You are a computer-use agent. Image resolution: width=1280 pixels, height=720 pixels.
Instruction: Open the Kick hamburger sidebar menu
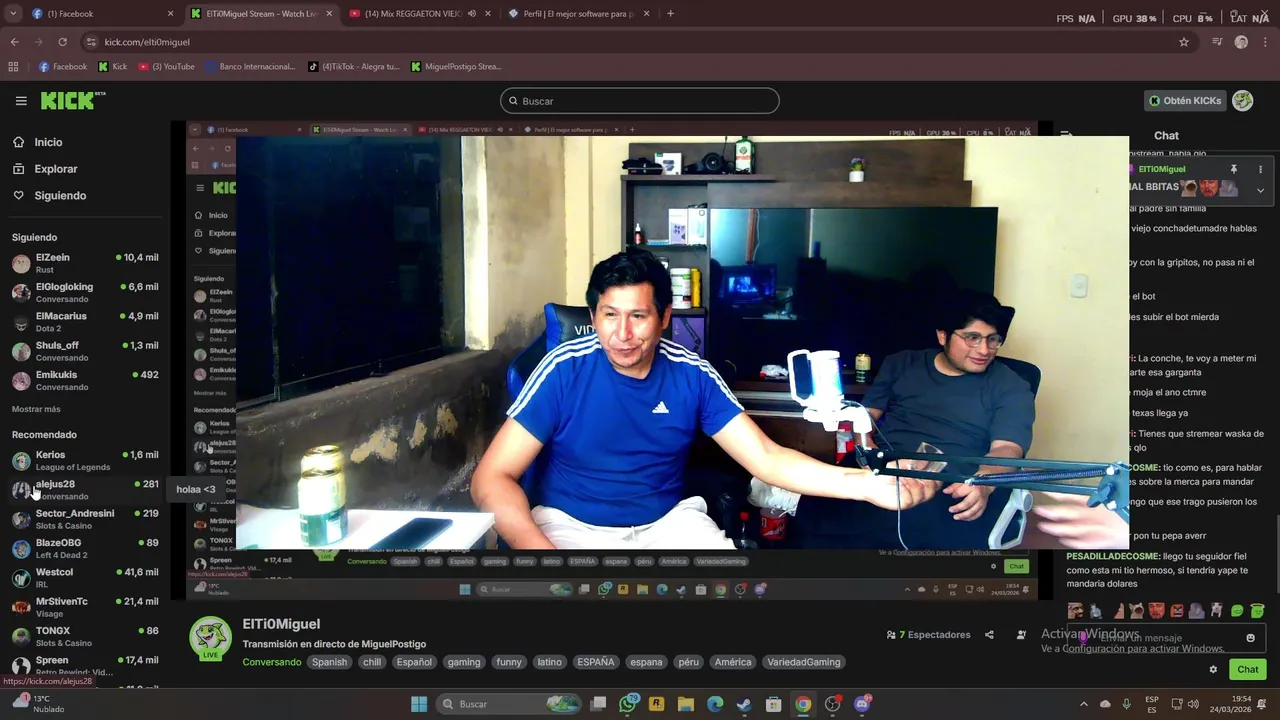[x=21, y=101]
